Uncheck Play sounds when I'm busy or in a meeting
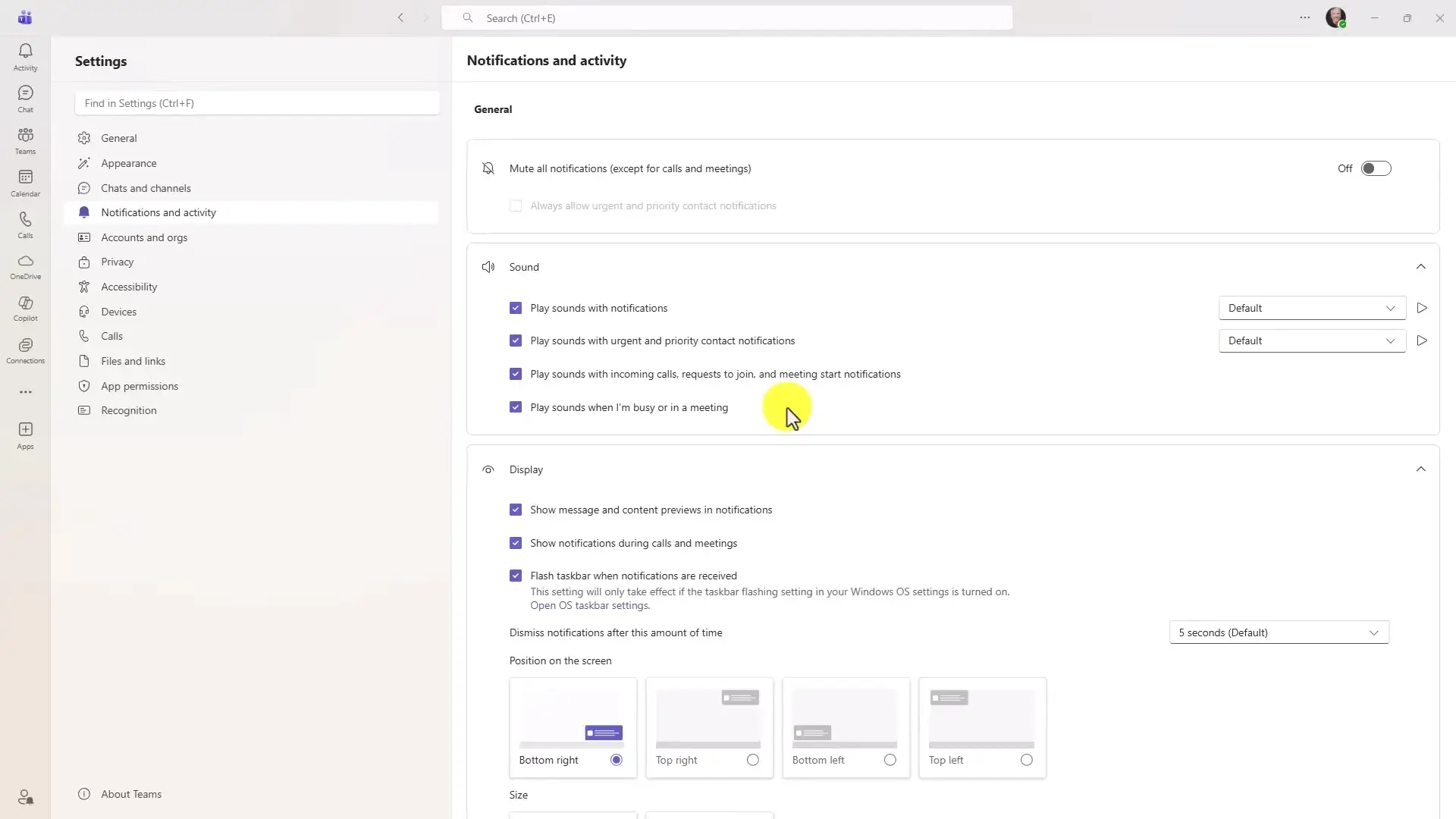This screenshot has height=819, width=1456. point(516,407)
